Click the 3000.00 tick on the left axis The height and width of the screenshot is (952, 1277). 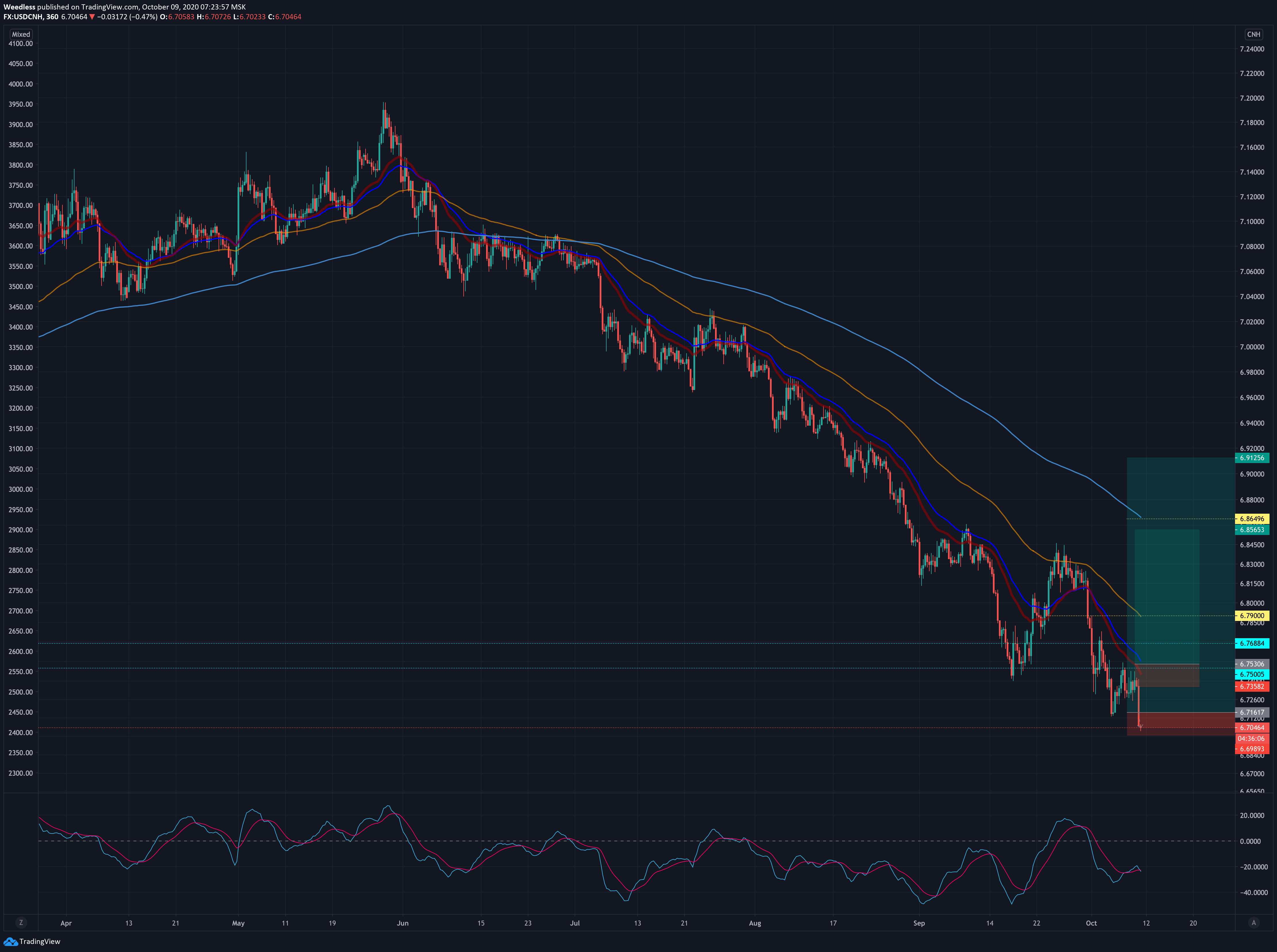coord(21,489)
